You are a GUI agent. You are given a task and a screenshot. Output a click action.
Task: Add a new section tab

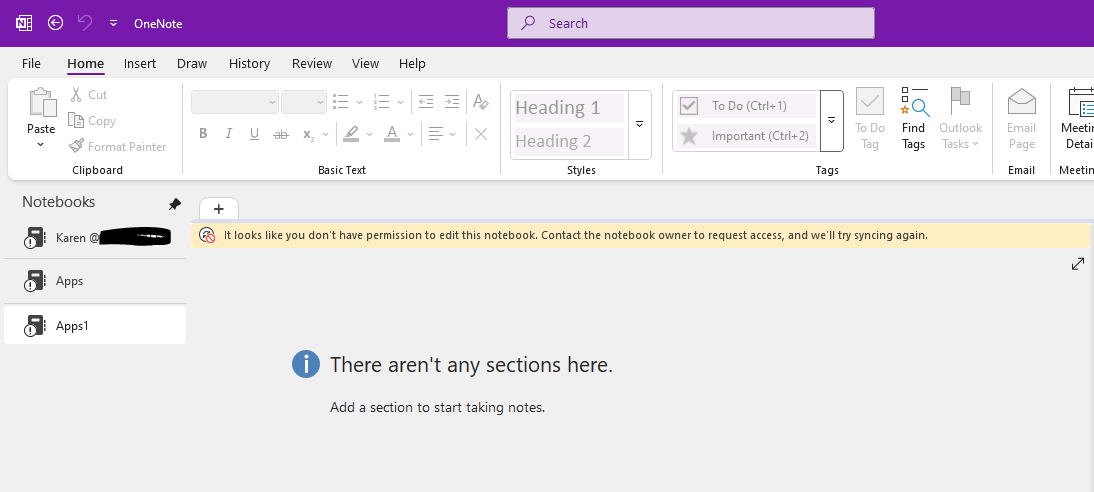click(x=218, y=209)
